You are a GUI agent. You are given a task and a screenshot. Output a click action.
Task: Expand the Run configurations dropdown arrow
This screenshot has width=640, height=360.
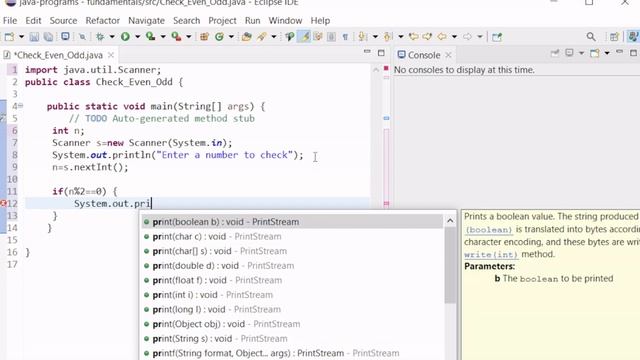click(x=138, y=37)
